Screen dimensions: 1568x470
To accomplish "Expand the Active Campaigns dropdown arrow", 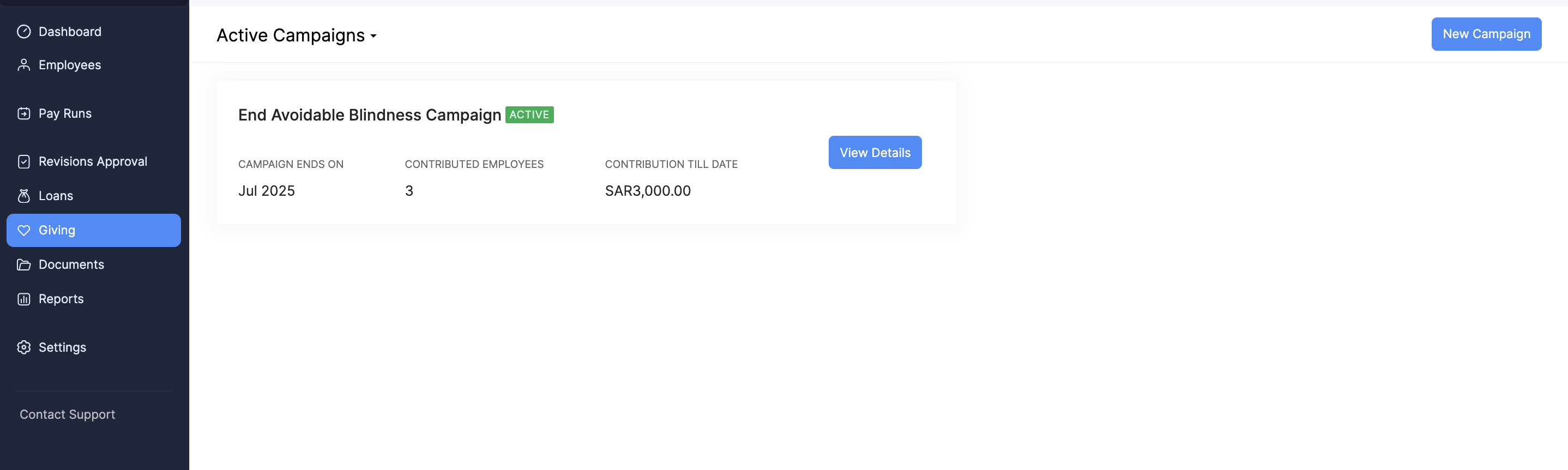I will tap(373, 37).
